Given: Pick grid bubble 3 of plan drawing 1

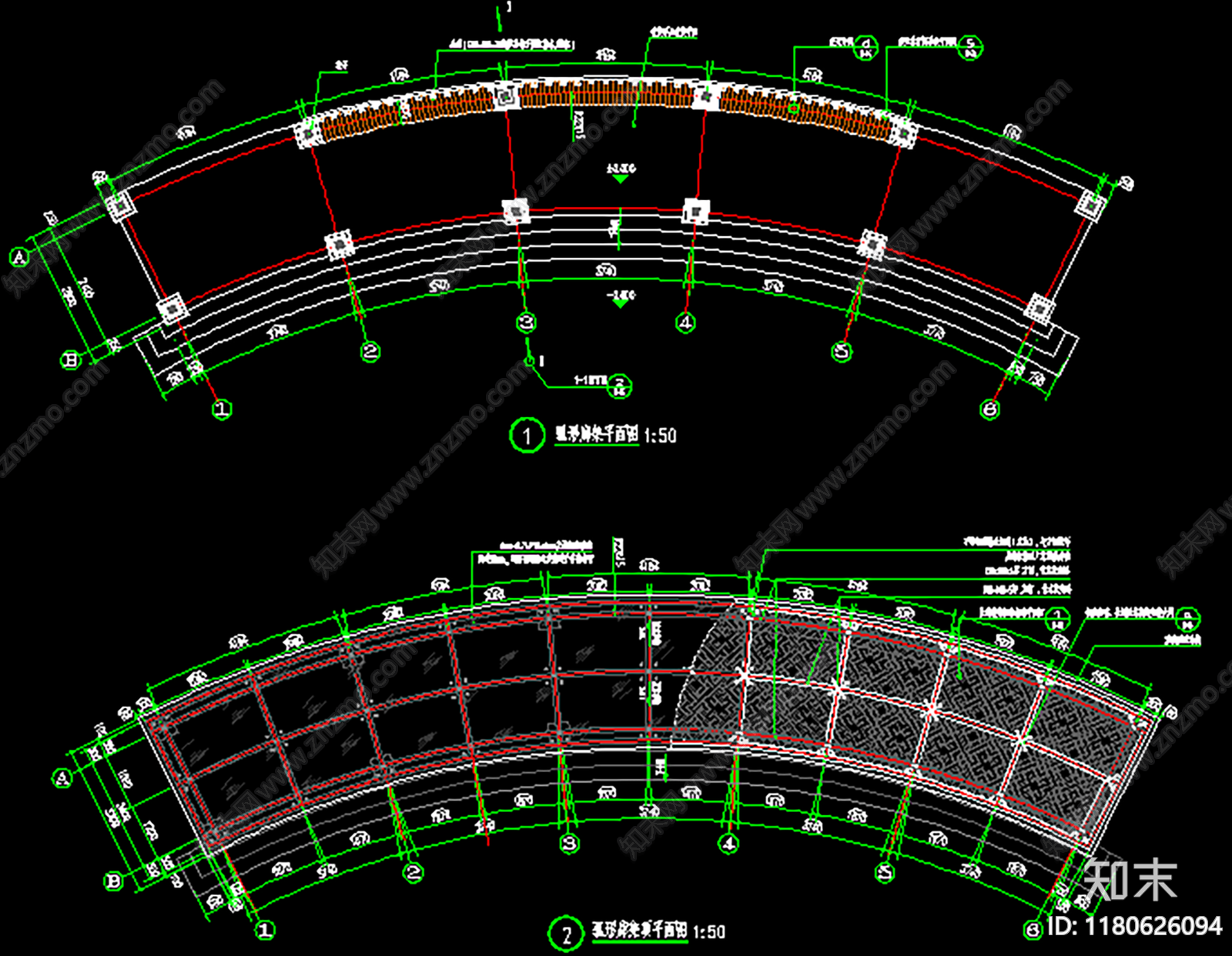Looking at the screenshot, I should 527,323.
